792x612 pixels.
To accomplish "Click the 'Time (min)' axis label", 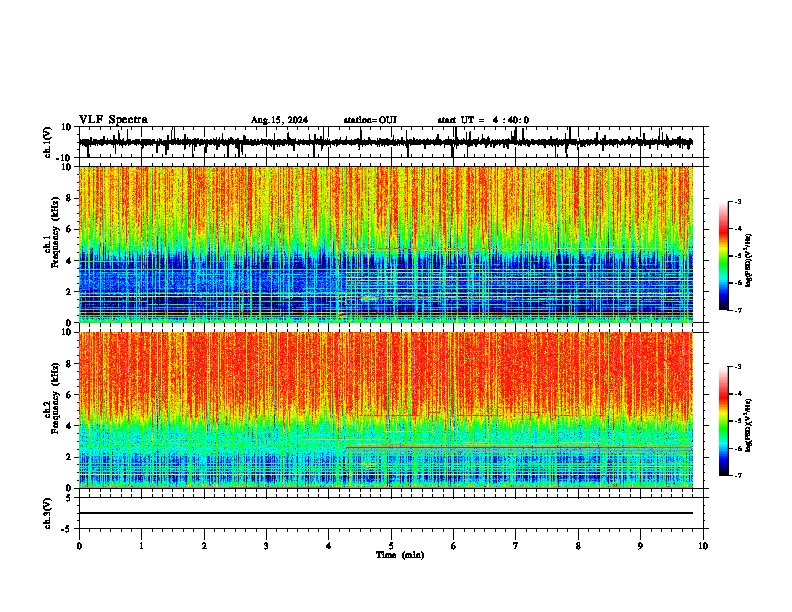I will pyautogui.click(x=400, y=555).
